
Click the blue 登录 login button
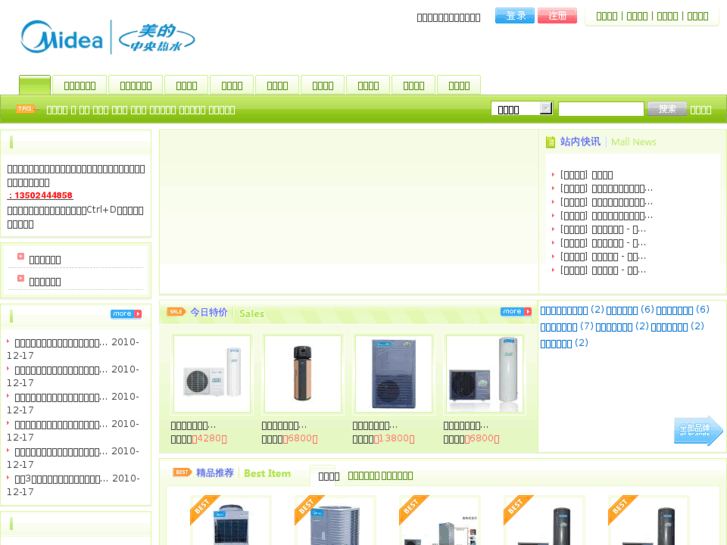pos(515,16)
